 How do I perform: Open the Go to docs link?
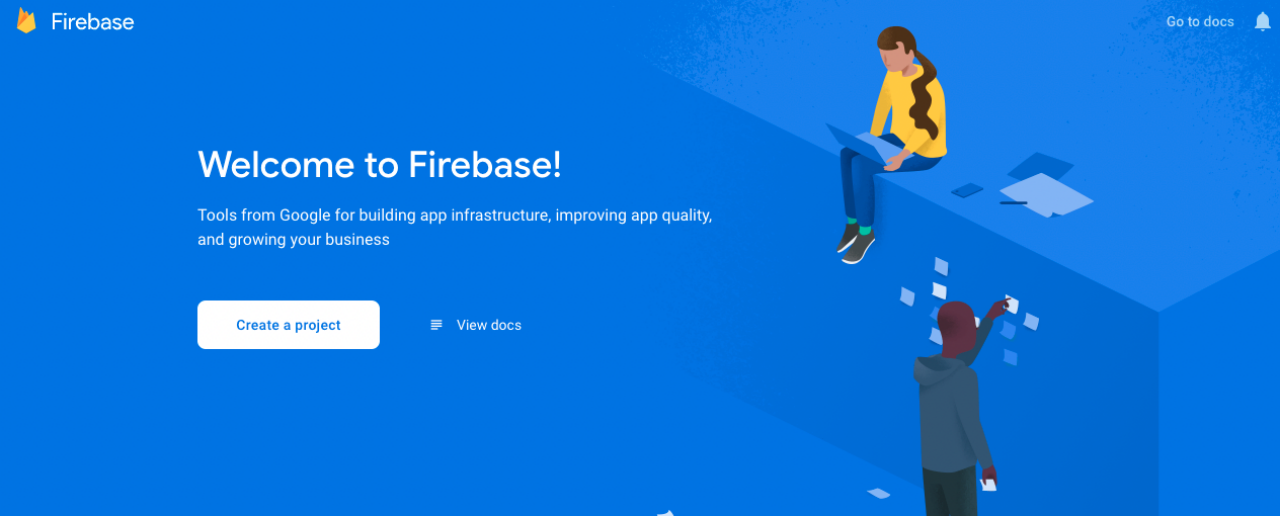[1200, 21]
